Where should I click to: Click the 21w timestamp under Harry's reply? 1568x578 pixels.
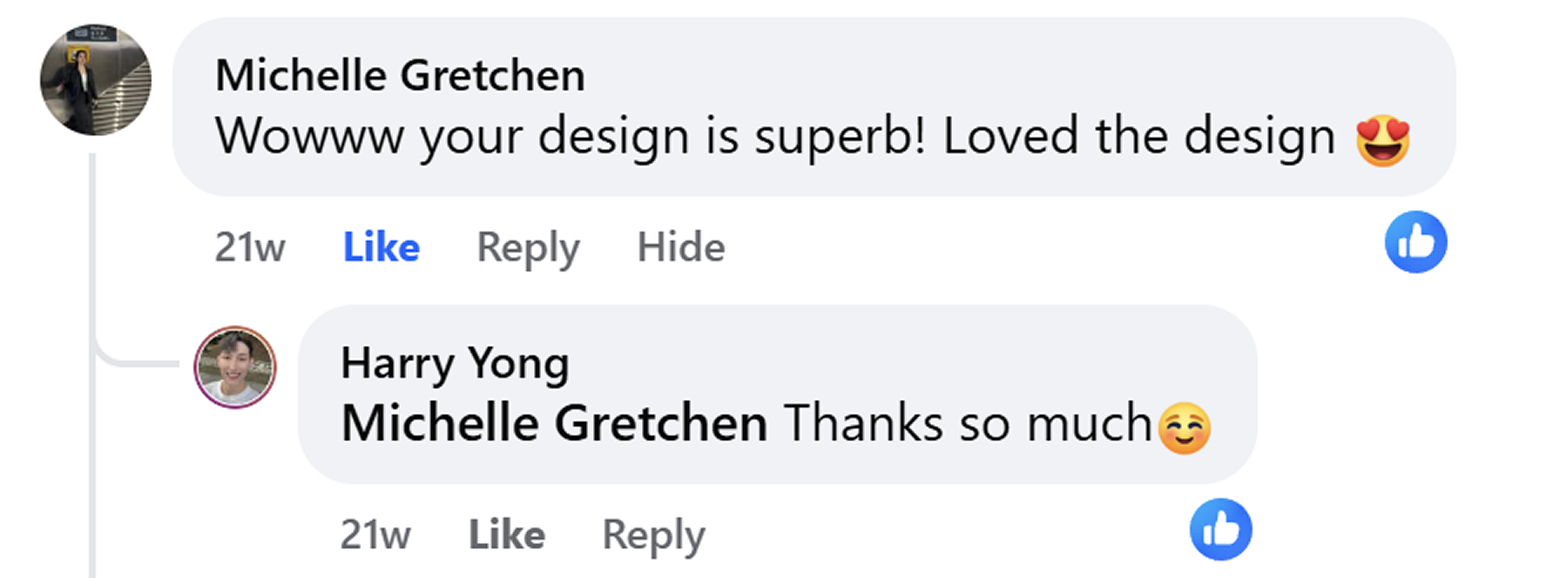[x=375, y=535]
